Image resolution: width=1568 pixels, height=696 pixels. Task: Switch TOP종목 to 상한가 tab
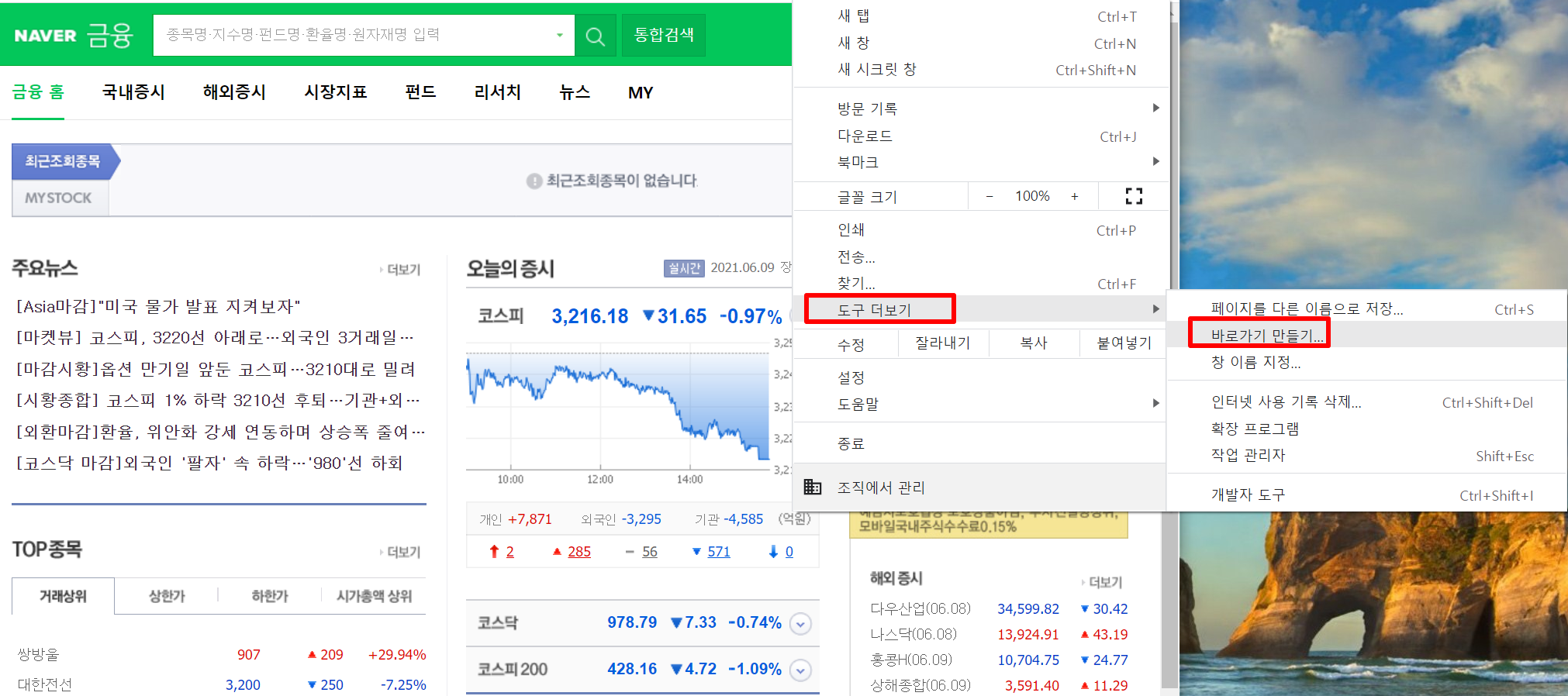167,596
